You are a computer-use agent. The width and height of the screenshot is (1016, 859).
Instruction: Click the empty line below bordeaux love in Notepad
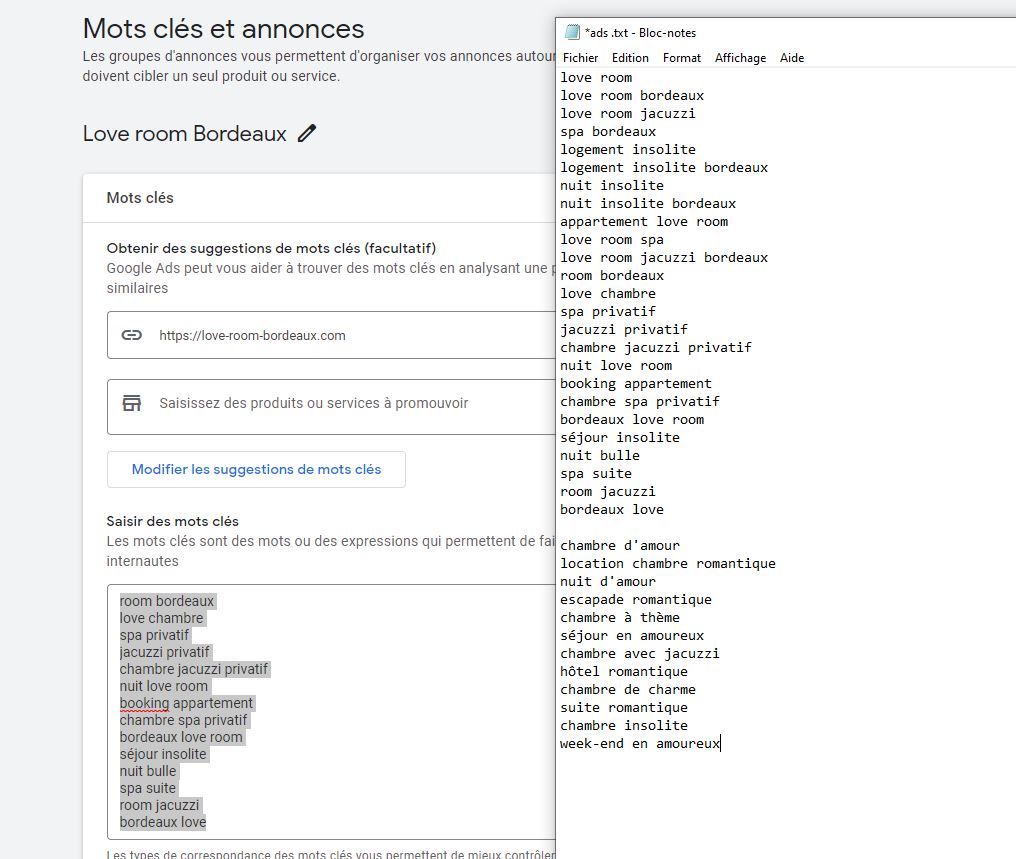click(x=700, y=527)
